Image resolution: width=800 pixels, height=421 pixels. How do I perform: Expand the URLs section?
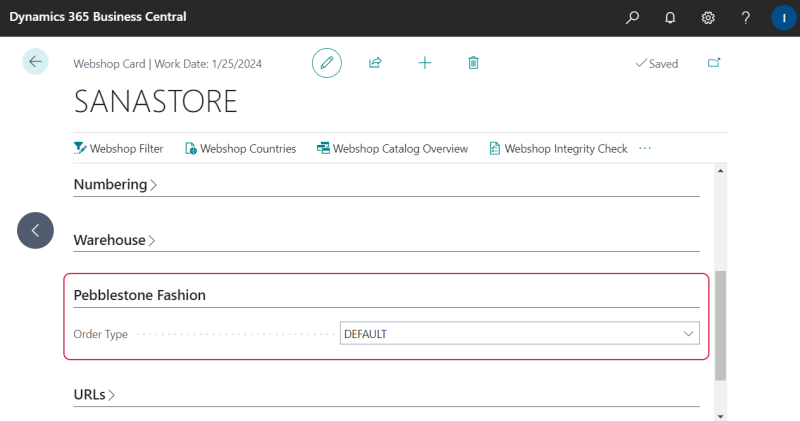pos(94,394)
